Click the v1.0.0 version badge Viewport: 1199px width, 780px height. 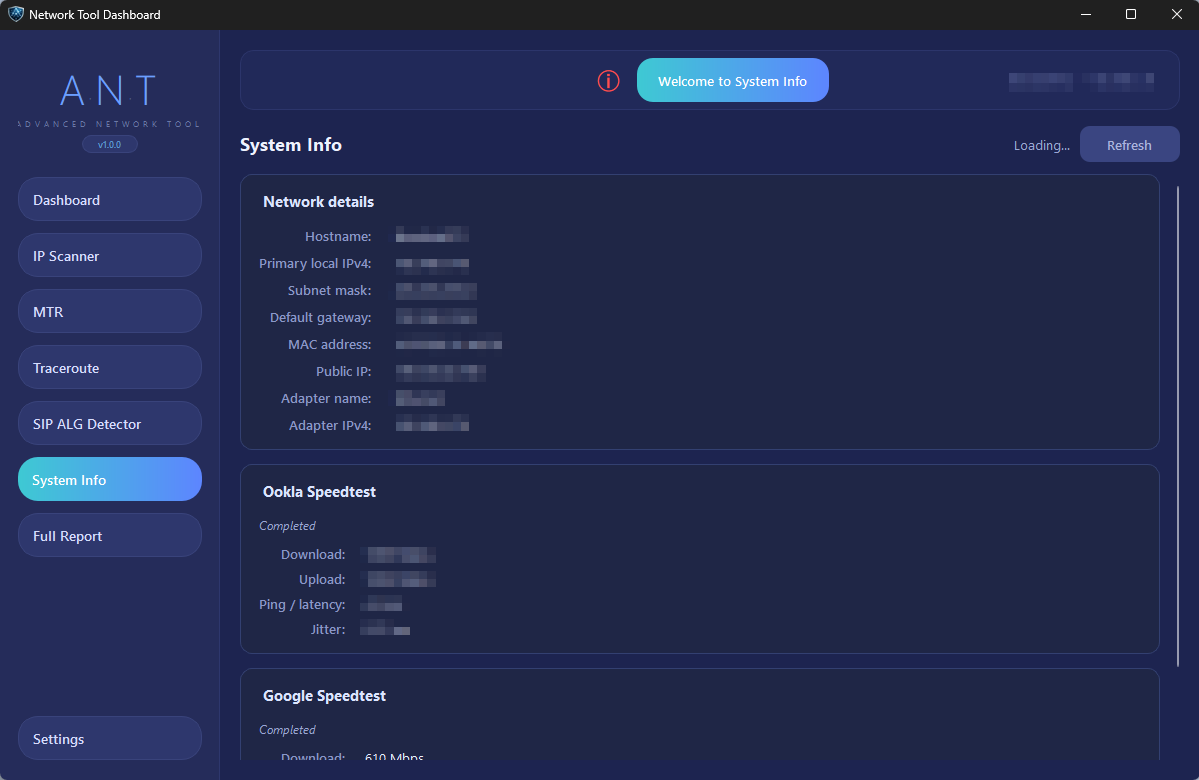point(109,144)
